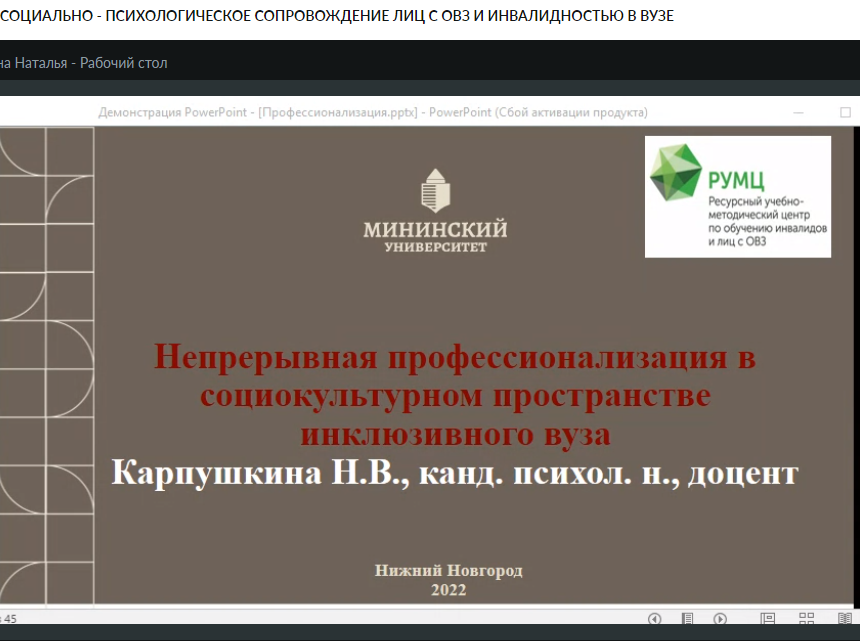
Task: Click the author line Карпушкина Н.В.
Action: tap(455, 473)
